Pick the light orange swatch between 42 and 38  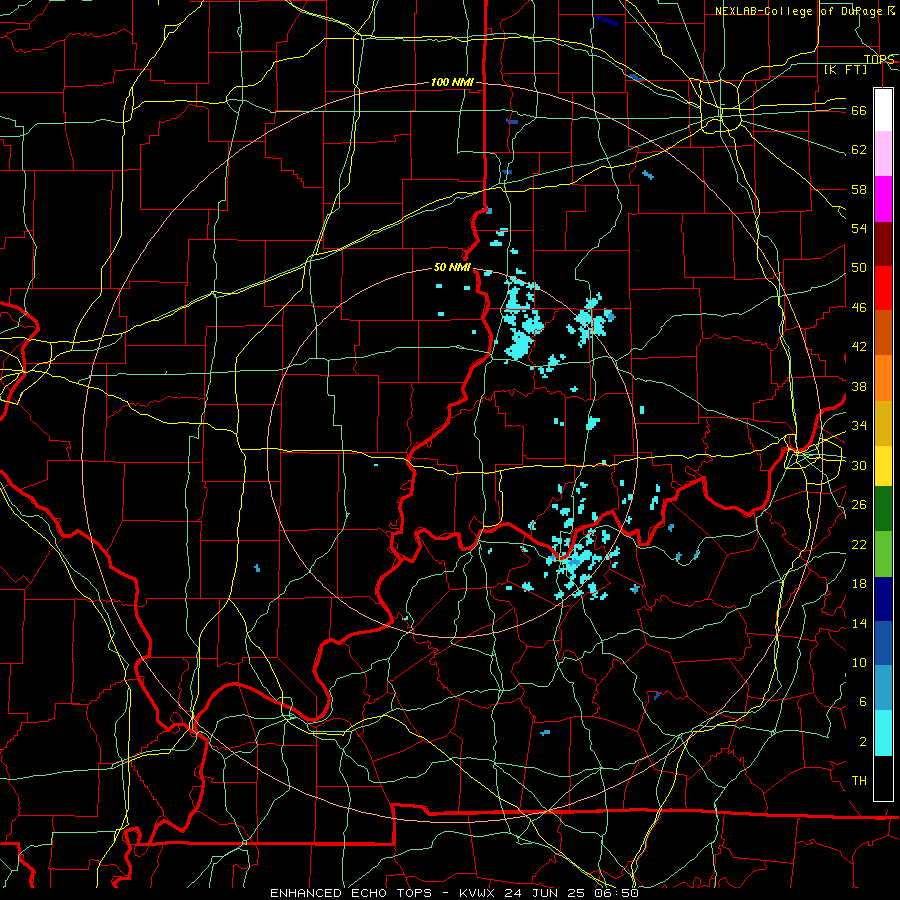tap(883, 378)
